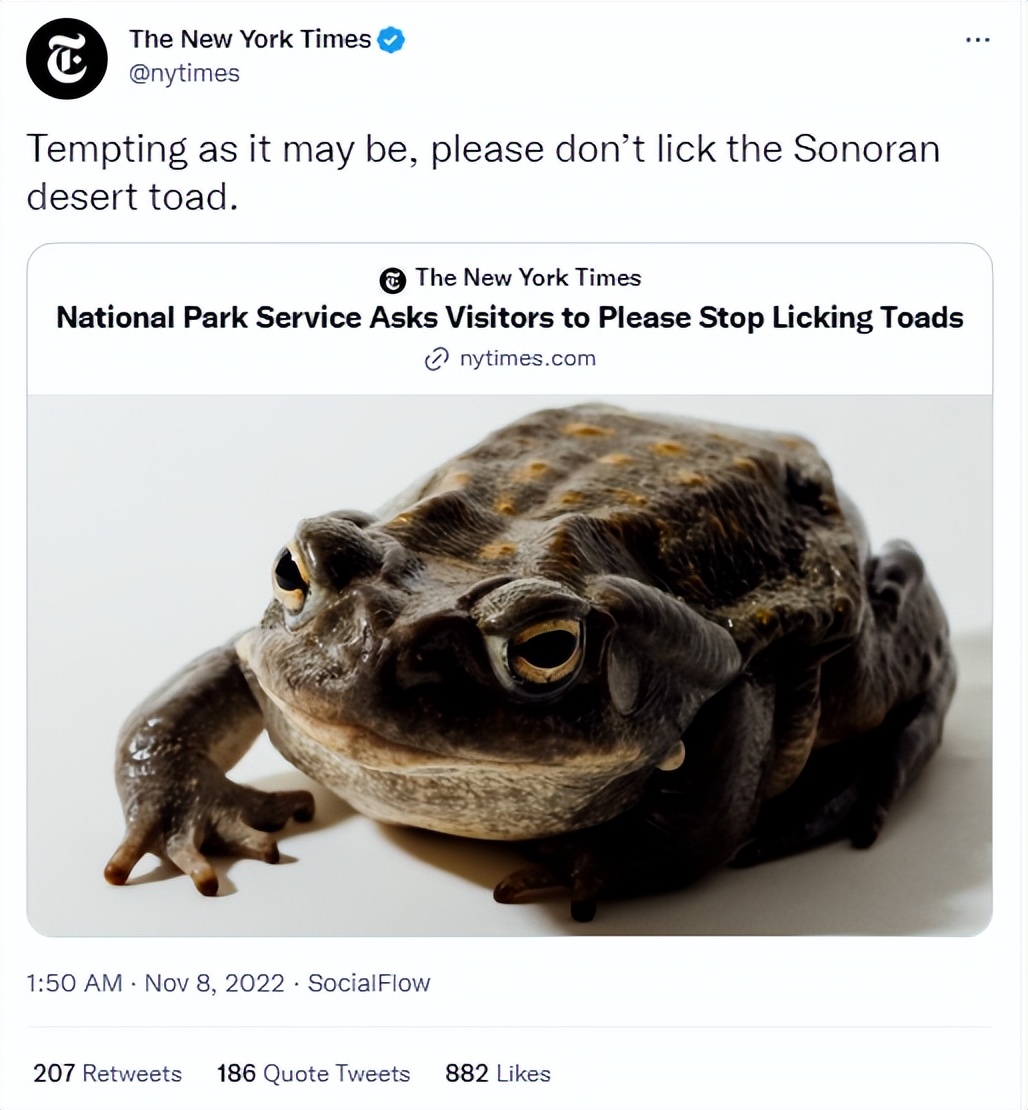Click the small NYT logo in link card

tap(394, 280)
